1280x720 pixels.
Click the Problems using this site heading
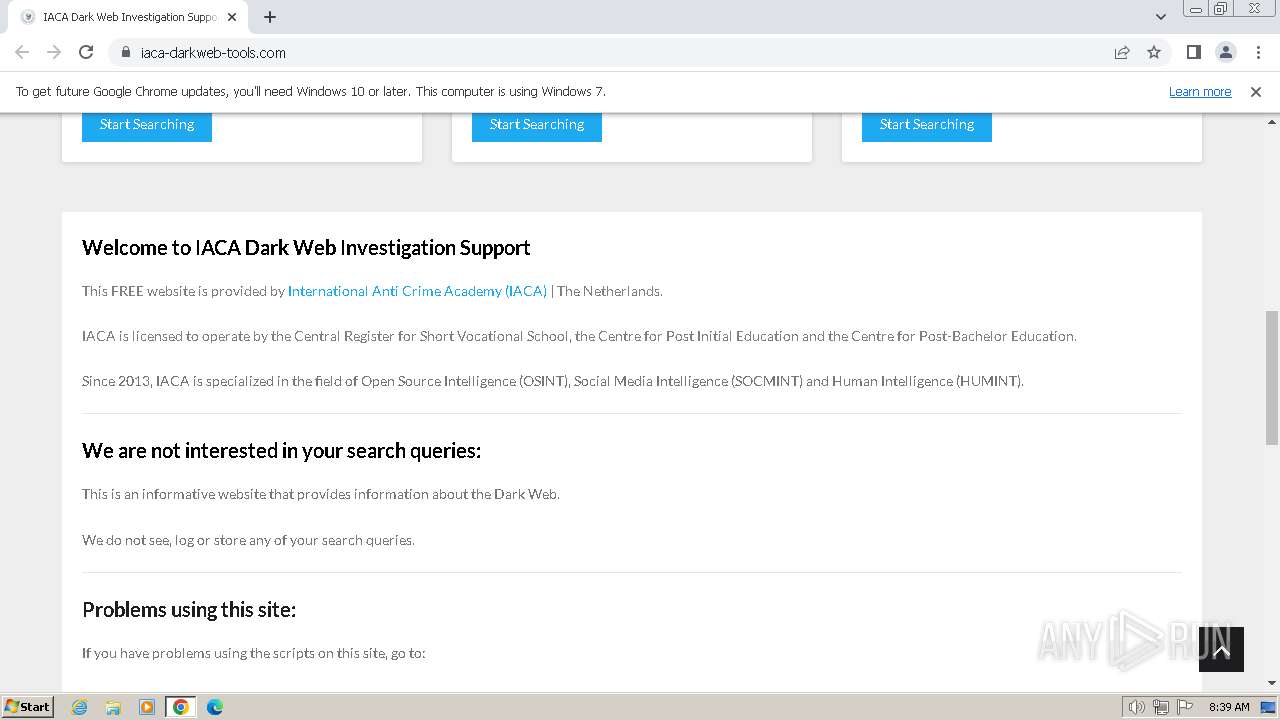point(189,610)
